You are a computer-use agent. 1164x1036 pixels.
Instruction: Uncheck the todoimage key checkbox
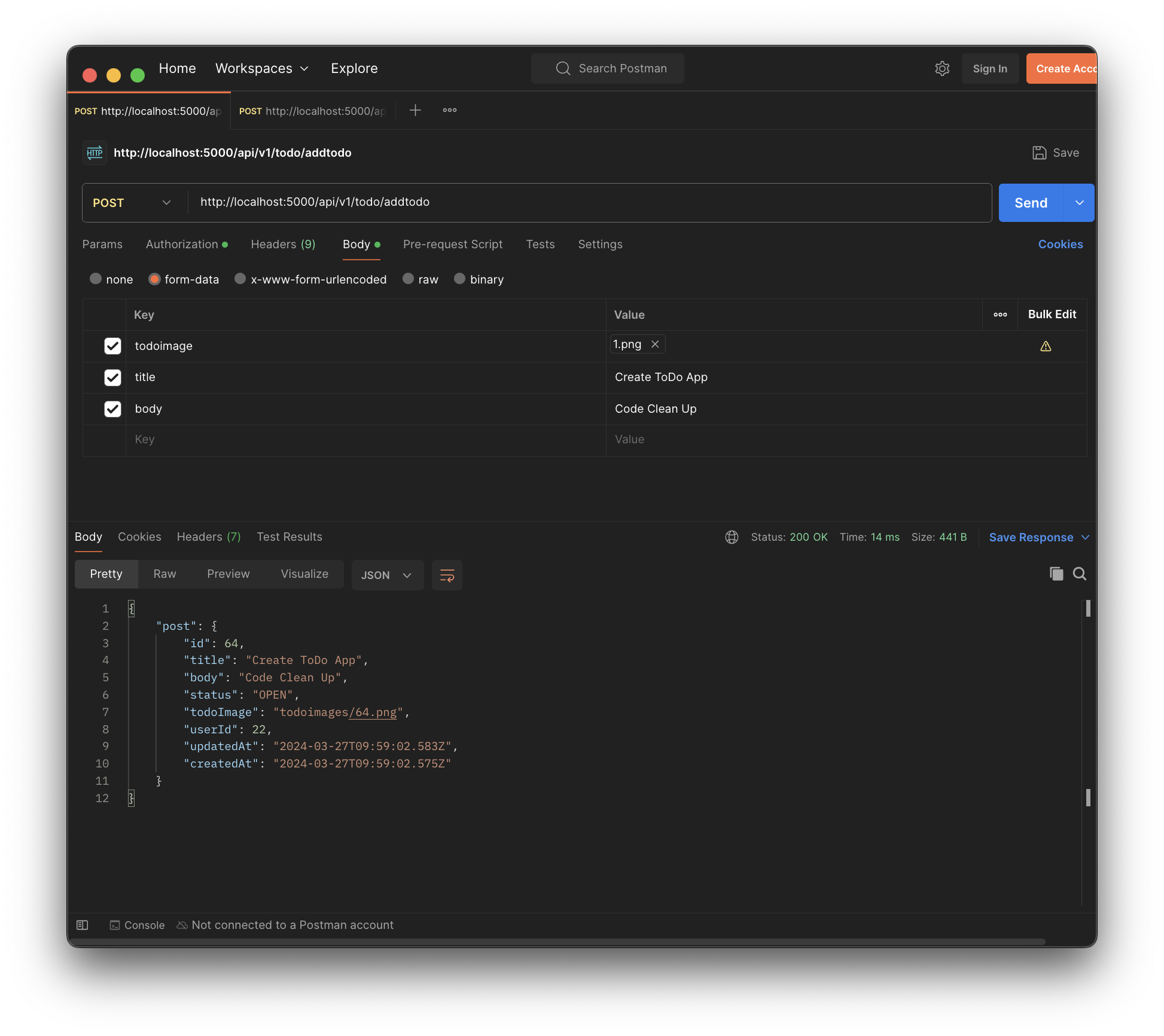point(112,346)
